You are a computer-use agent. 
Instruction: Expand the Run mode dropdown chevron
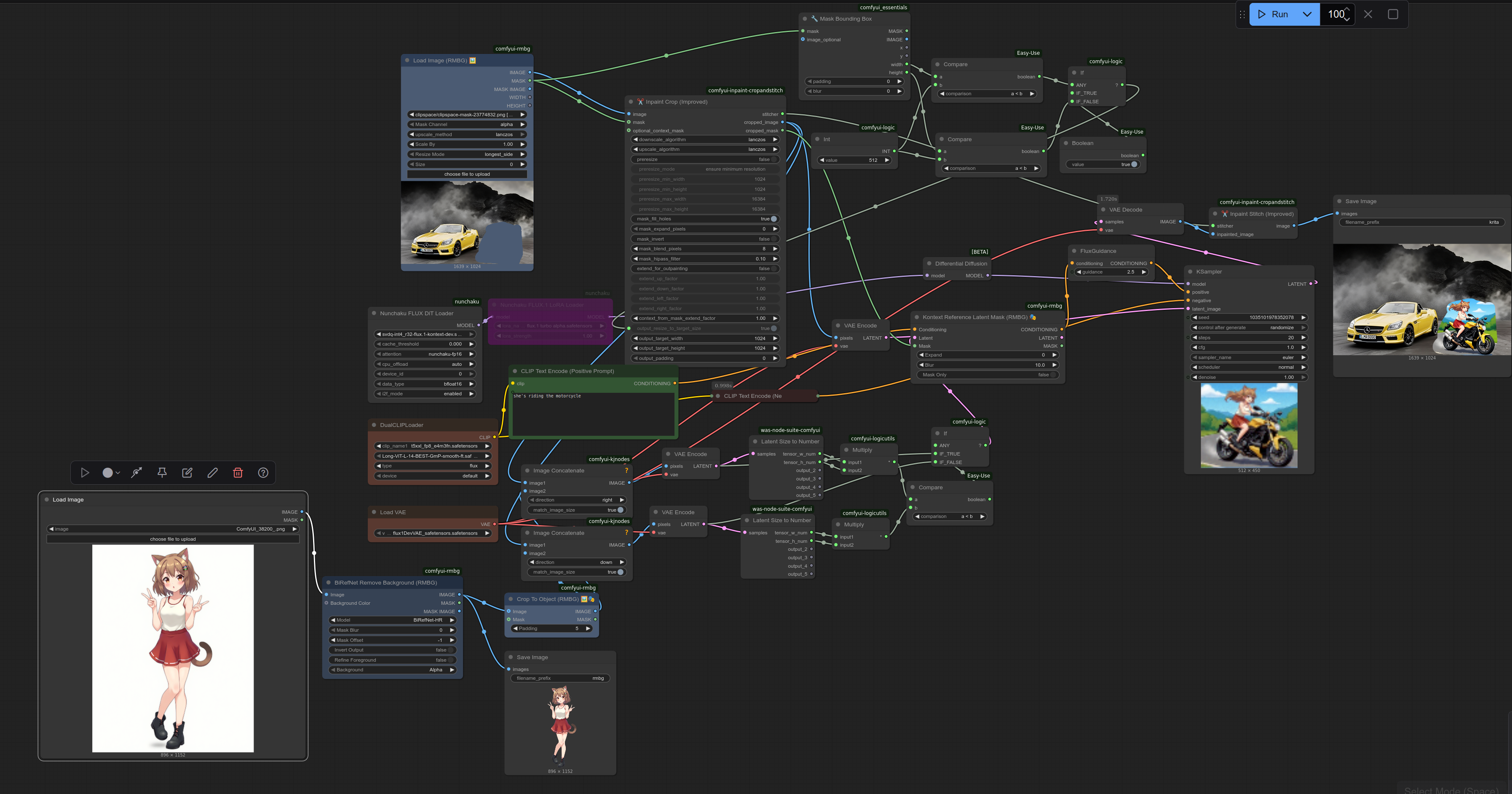(x=1307, y=14)
